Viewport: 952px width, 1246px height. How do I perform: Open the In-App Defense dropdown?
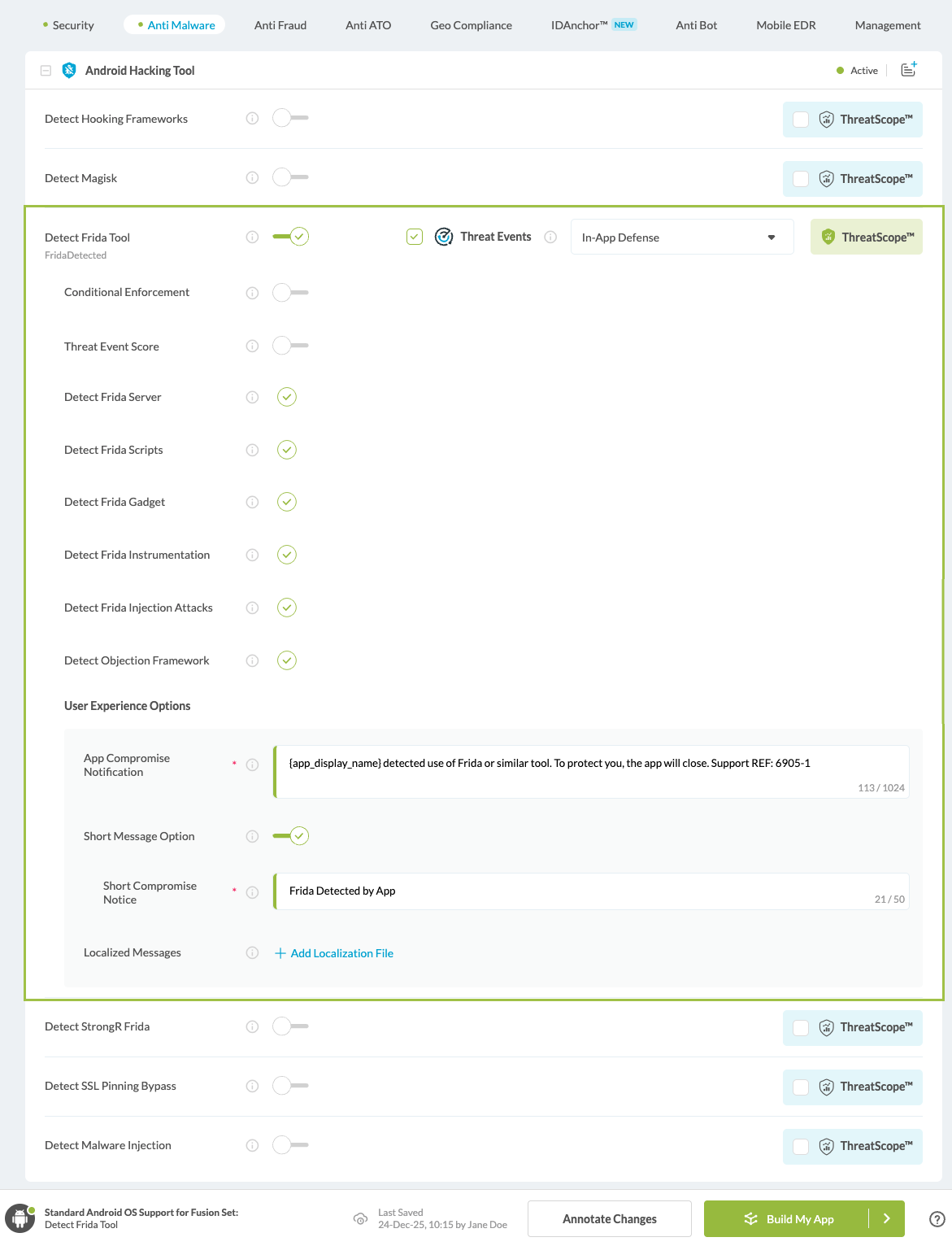tap(681, 237)
